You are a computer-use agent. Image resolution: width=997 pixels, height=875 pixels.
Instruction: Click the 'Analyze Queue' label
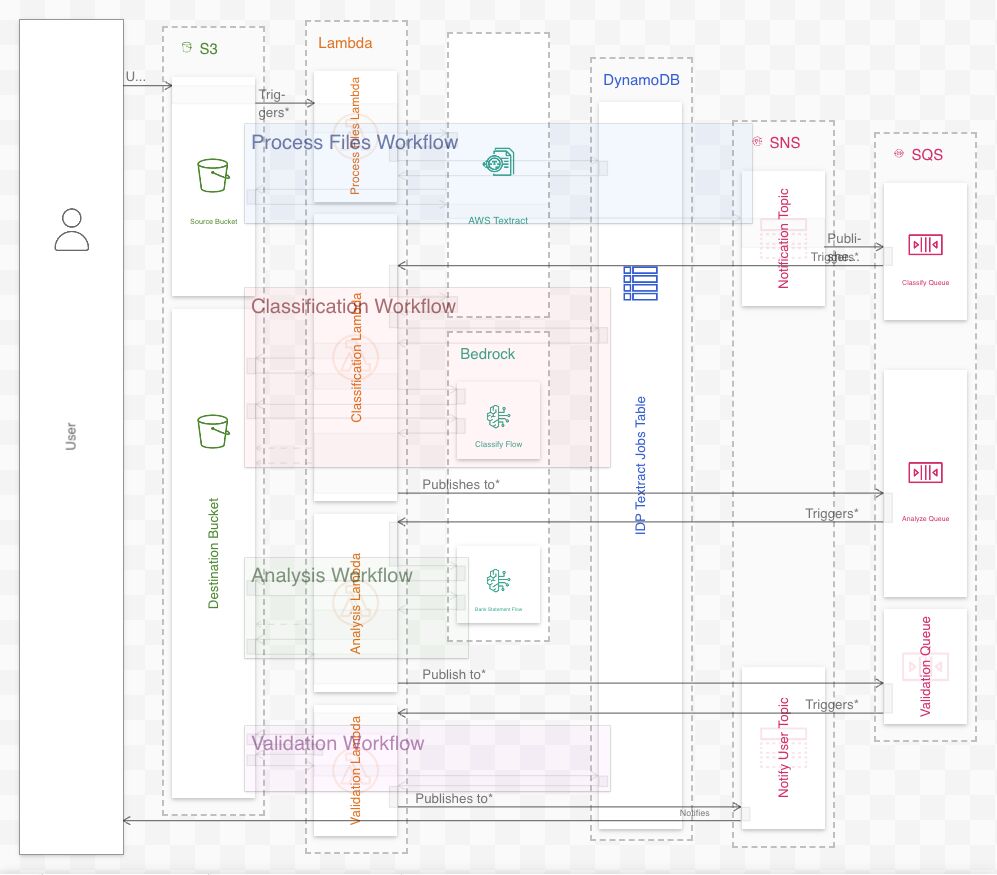(925, 518)
